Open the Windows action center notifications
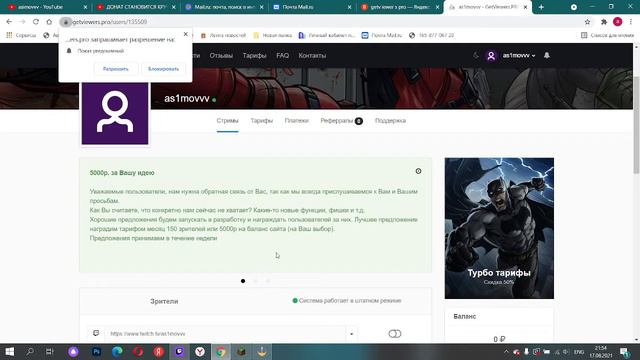The image size is (640, 360). 624,351
